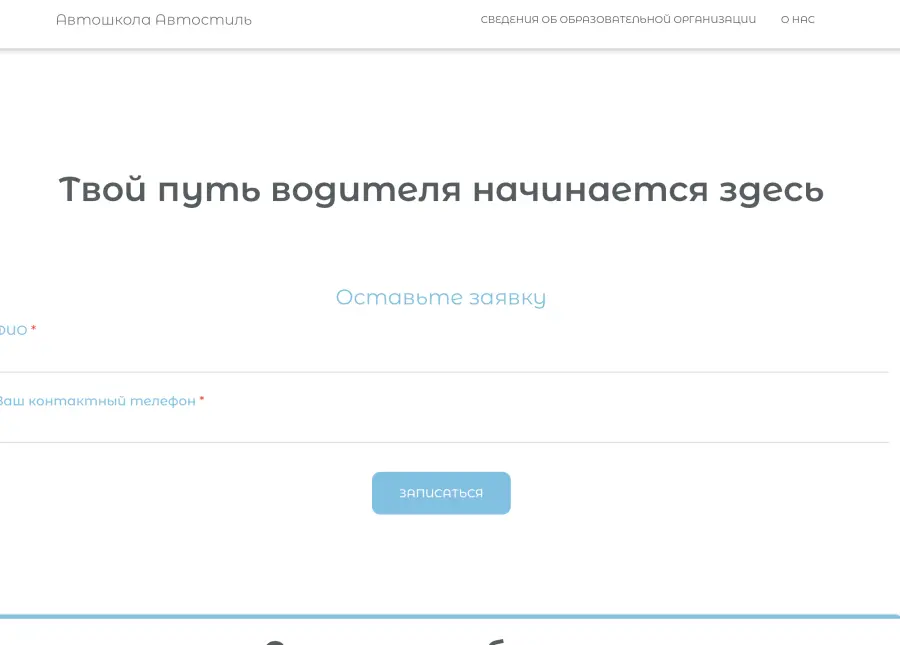
Task: Click the red asterisk beside phone label
Action: click(201, 400)
